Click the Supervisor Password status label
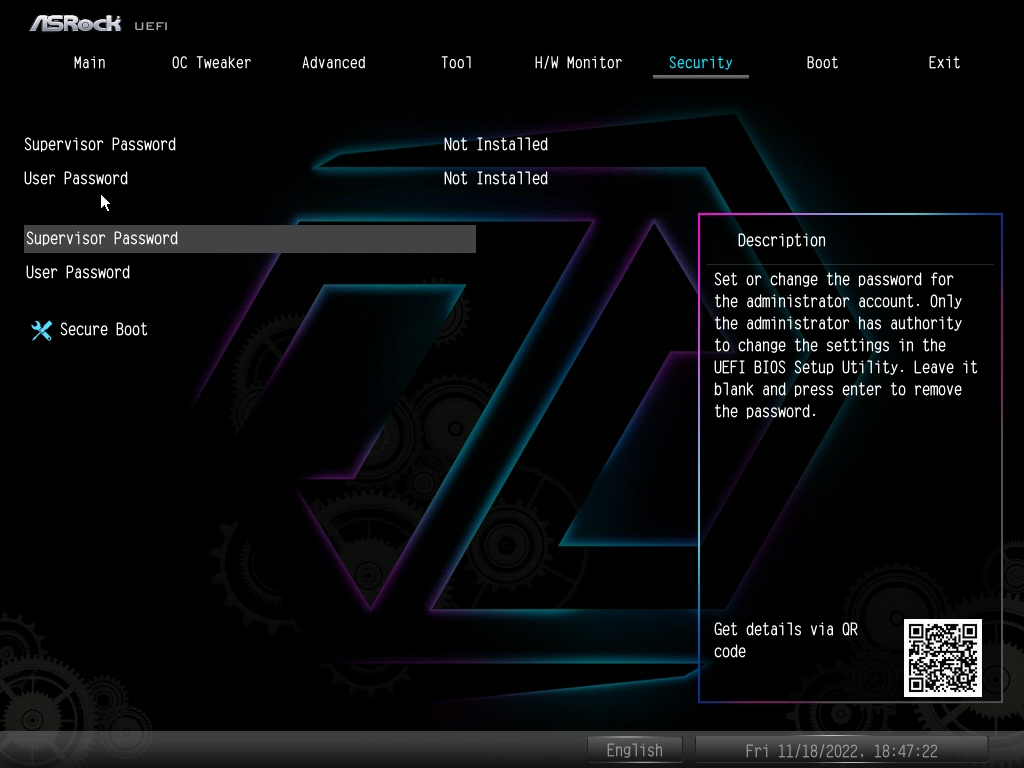The height and width of the screenshot is (768, 1024). 100,144
